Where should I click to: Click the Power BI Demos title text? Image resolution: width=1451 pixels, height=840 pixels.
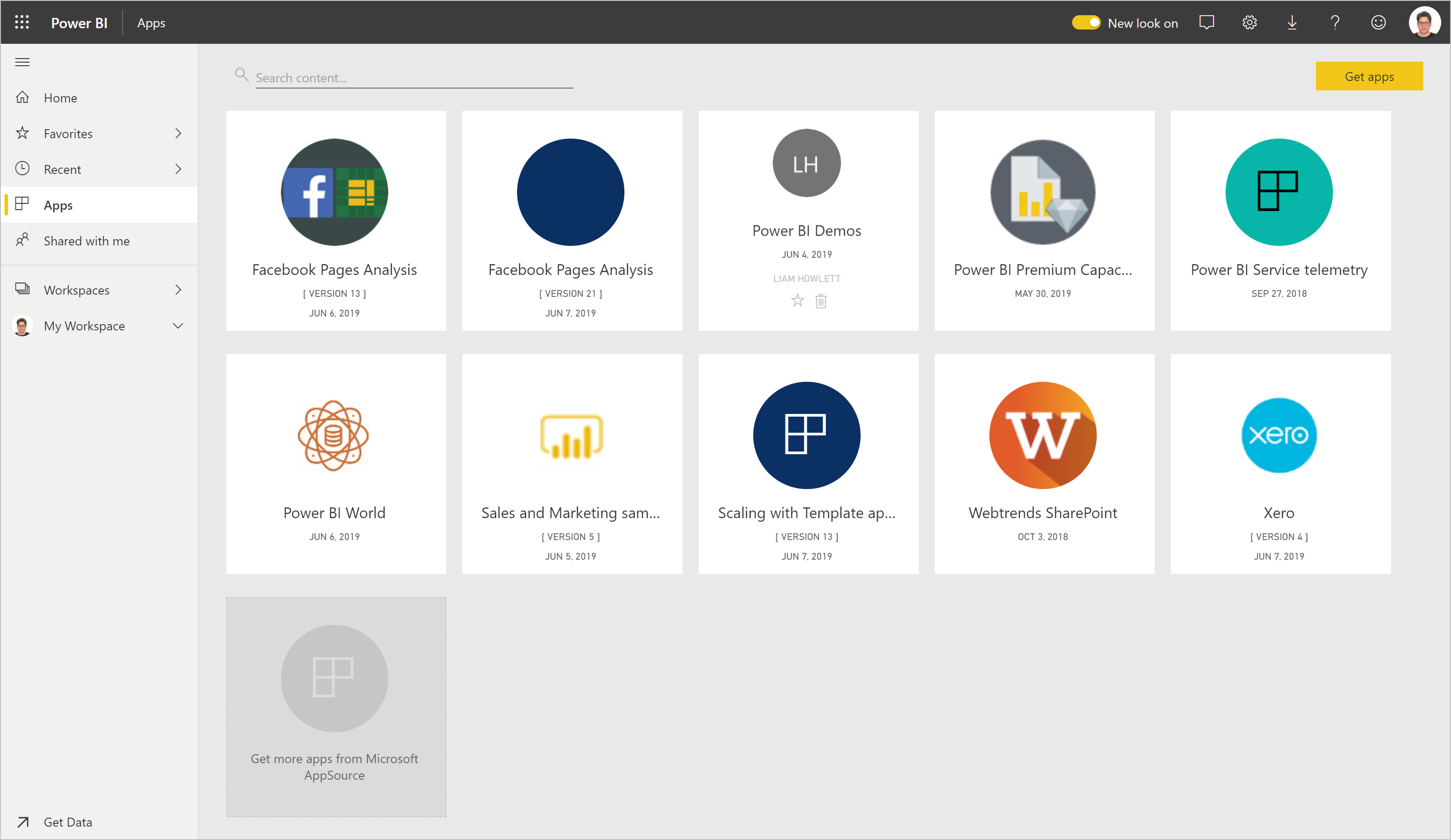coord(807,231)
